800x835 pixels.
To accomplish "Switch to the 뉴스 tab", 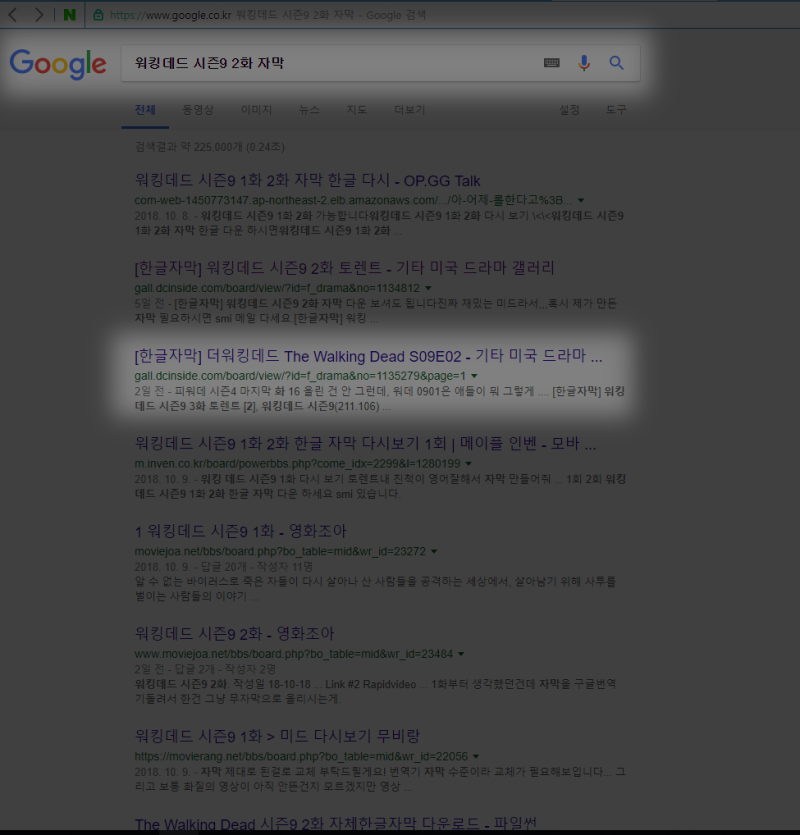I will (x=309, y=110).
